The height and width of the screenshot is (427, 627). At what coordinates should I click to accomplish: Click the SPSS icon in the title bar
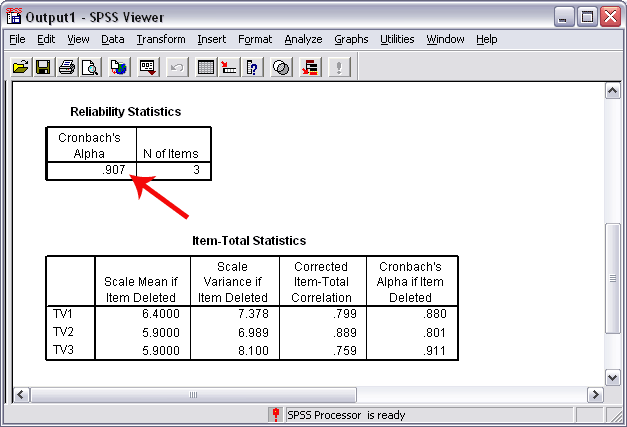point(14,16)
